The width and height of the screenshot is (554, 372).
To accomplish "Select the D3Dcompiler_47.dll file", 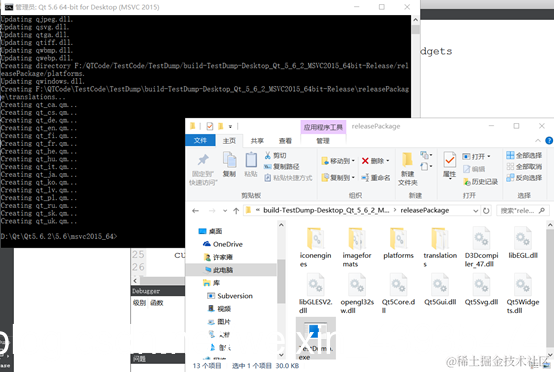I will tap(481, 247).
